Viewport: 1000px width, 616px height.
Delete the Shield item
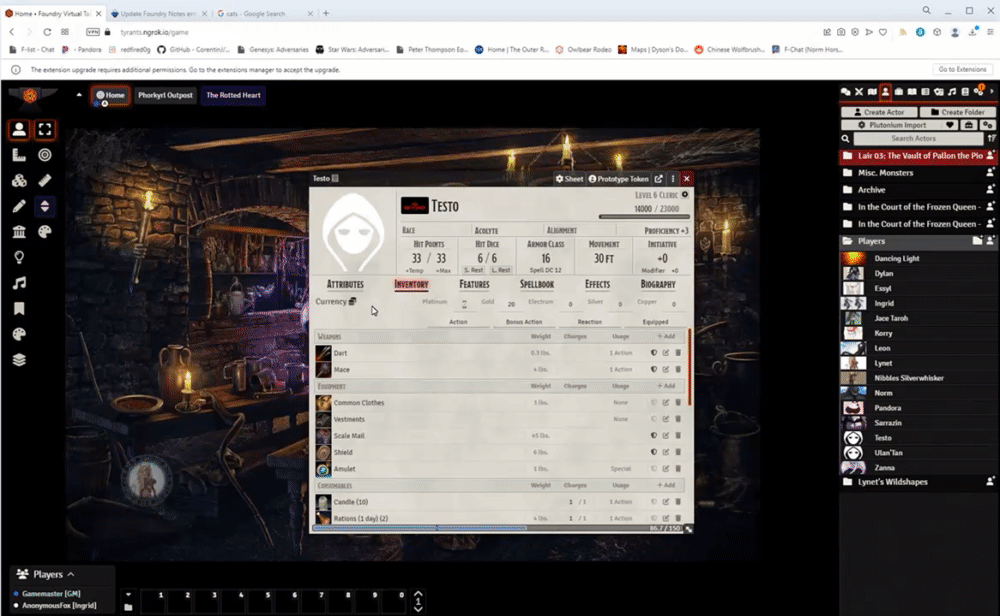tap(678, 452)
